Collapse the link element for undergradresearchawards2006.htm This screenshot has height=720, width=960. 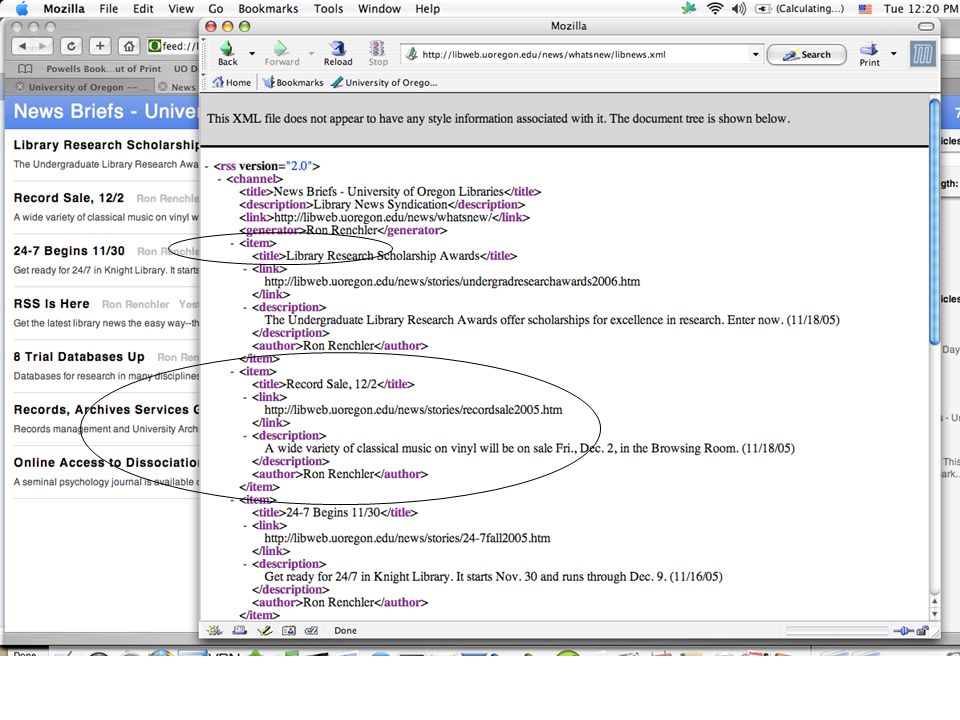[x=246, y=269]
